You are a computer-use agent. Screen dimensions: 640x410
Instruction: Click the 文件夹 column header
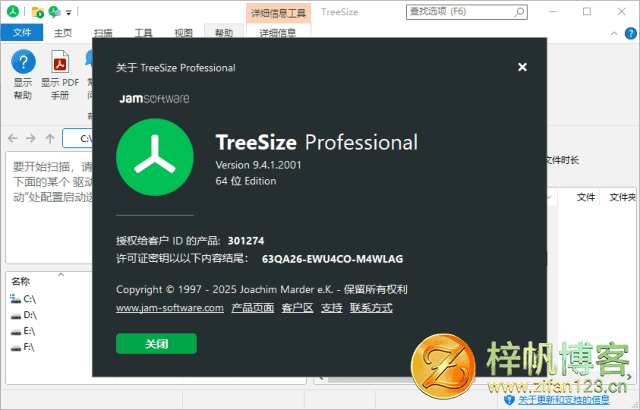point(623,197)
